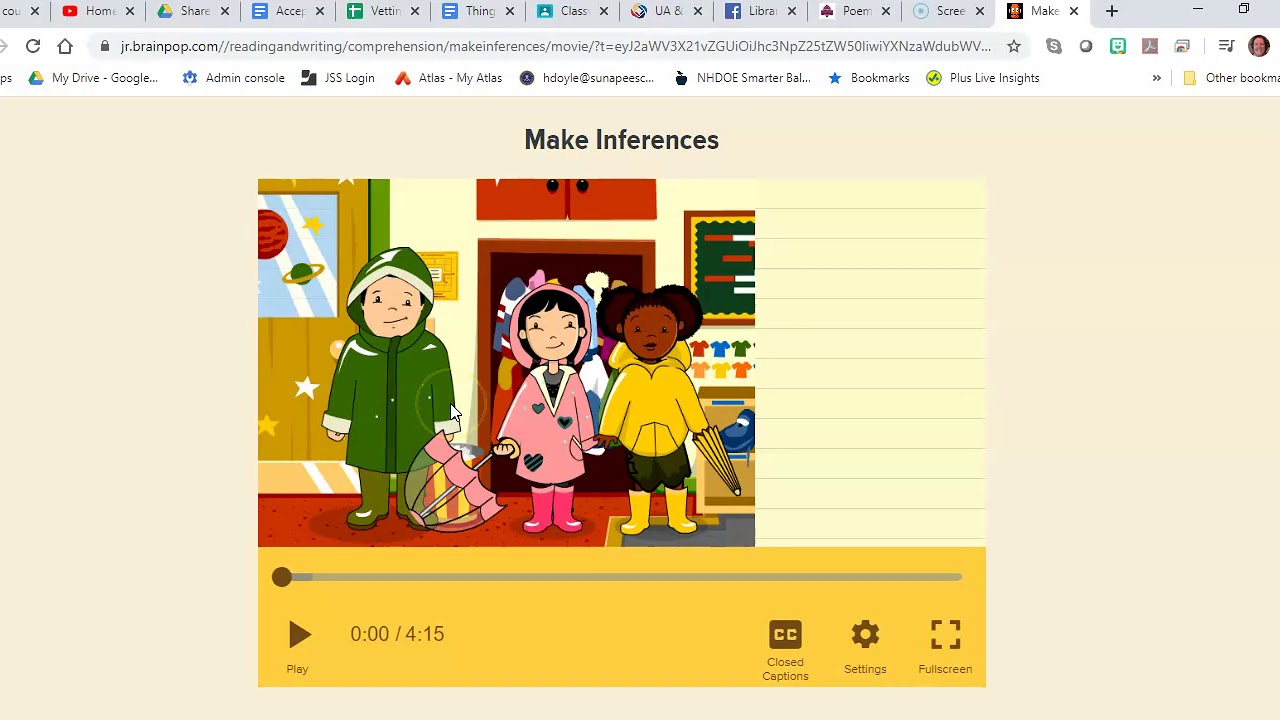Open the video Settings gear
This screenshot has width=1280, height=720.
[x=865, y=634]
